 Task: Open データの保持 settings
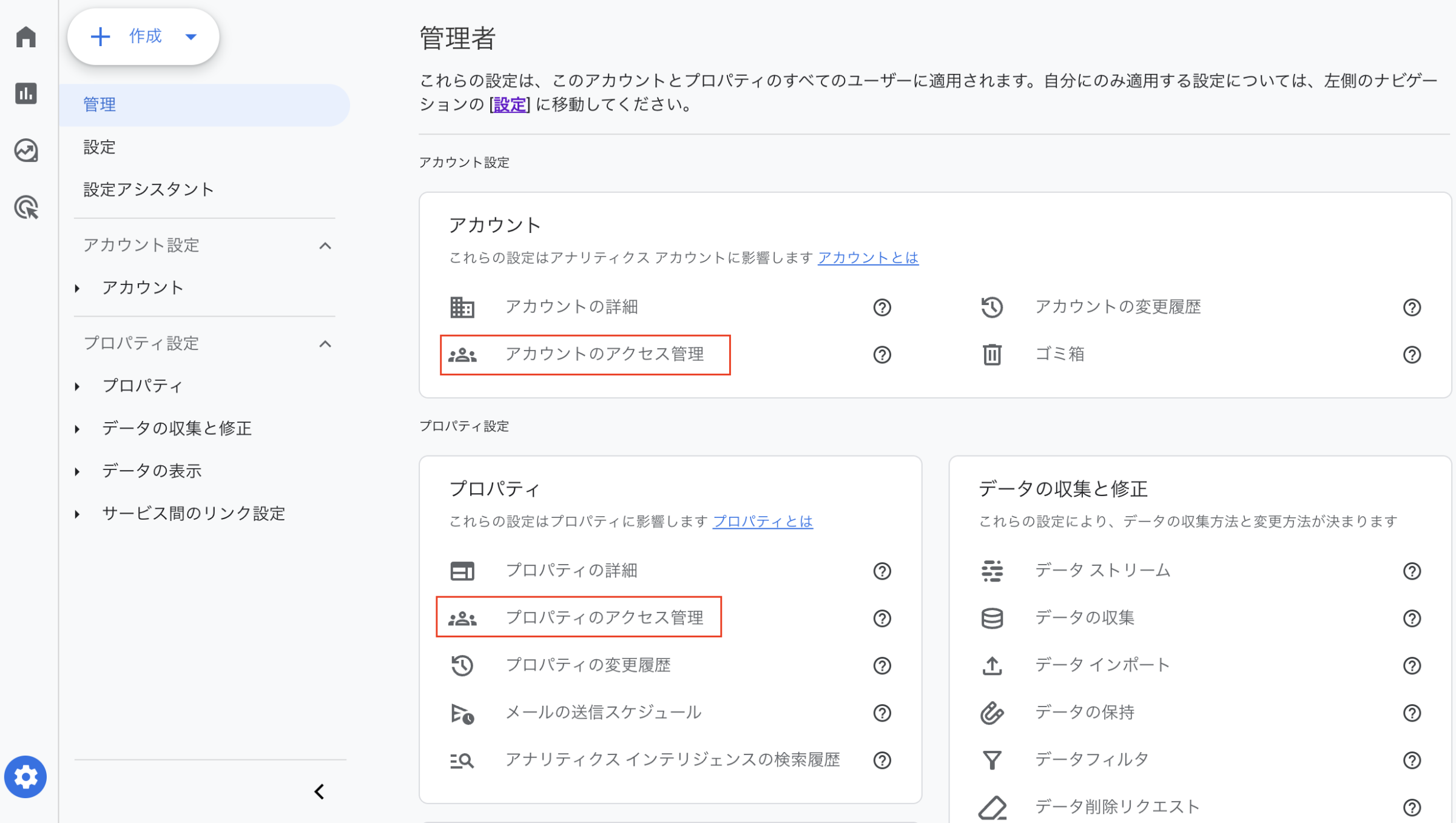click(x=1085, y=713)
